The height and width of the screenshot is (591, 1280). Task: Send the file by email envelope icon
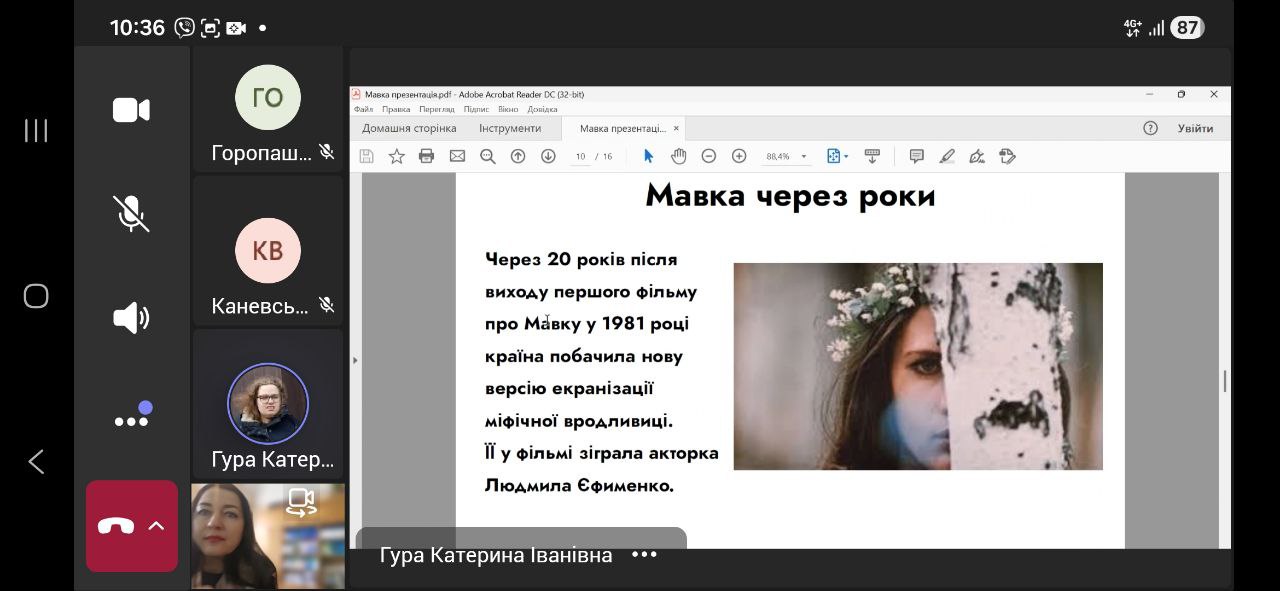(x=457, y=156)
